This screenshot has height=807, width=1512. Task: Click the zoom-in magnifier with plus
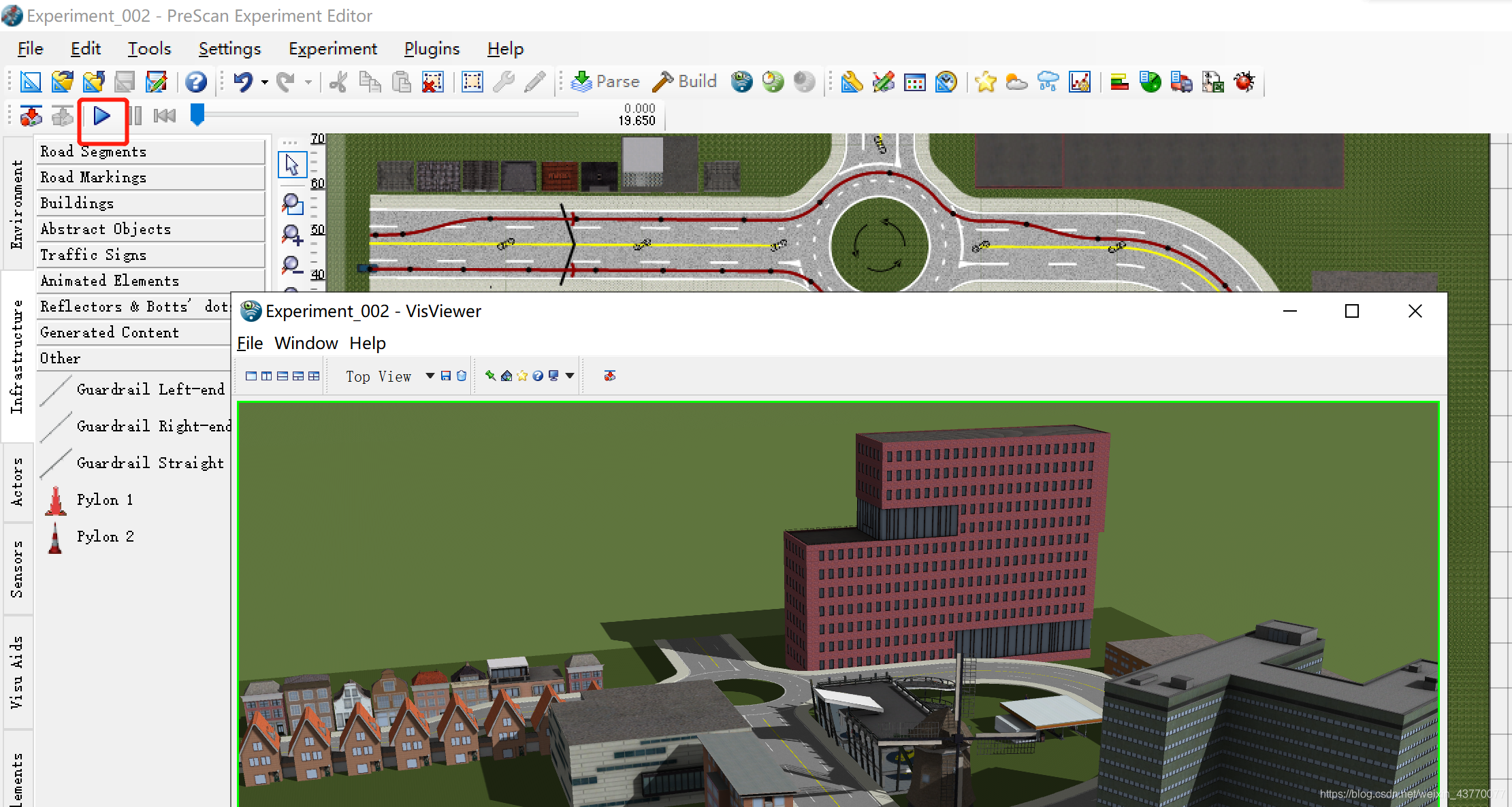tap(292, 235)
